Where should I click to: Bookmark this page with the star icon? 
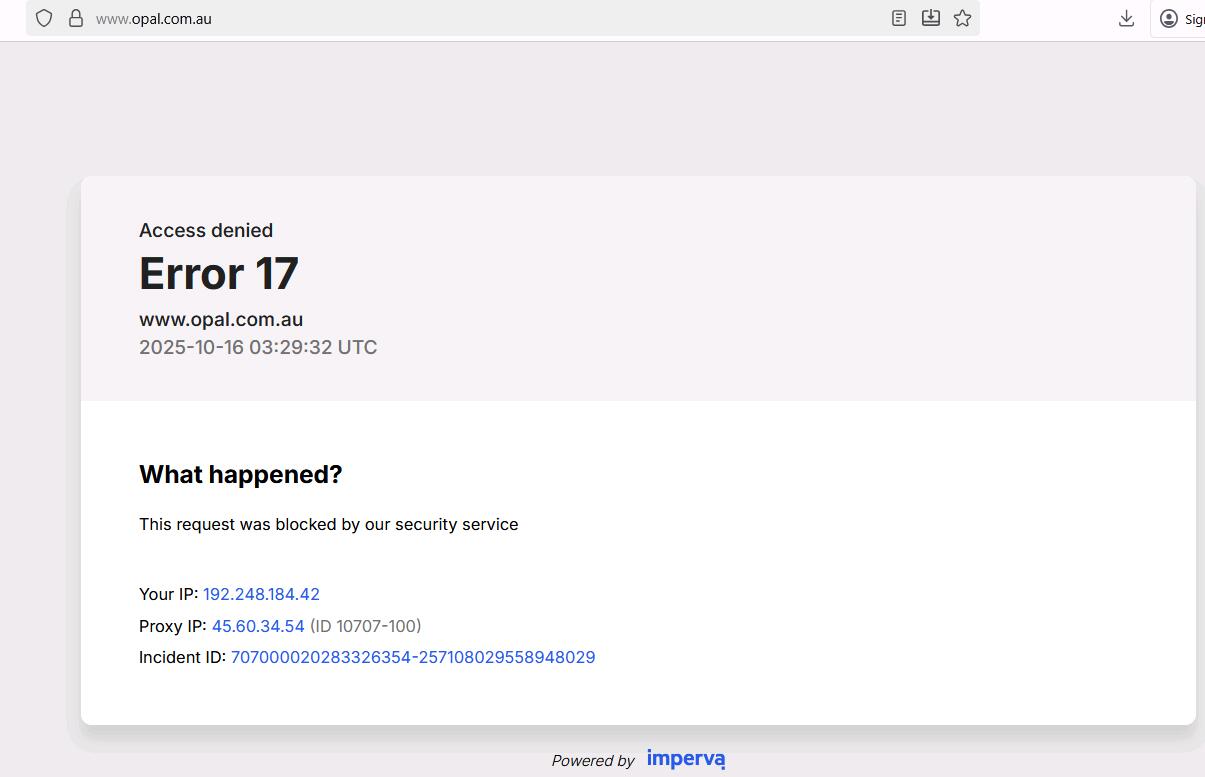click(x=963, y=18)
